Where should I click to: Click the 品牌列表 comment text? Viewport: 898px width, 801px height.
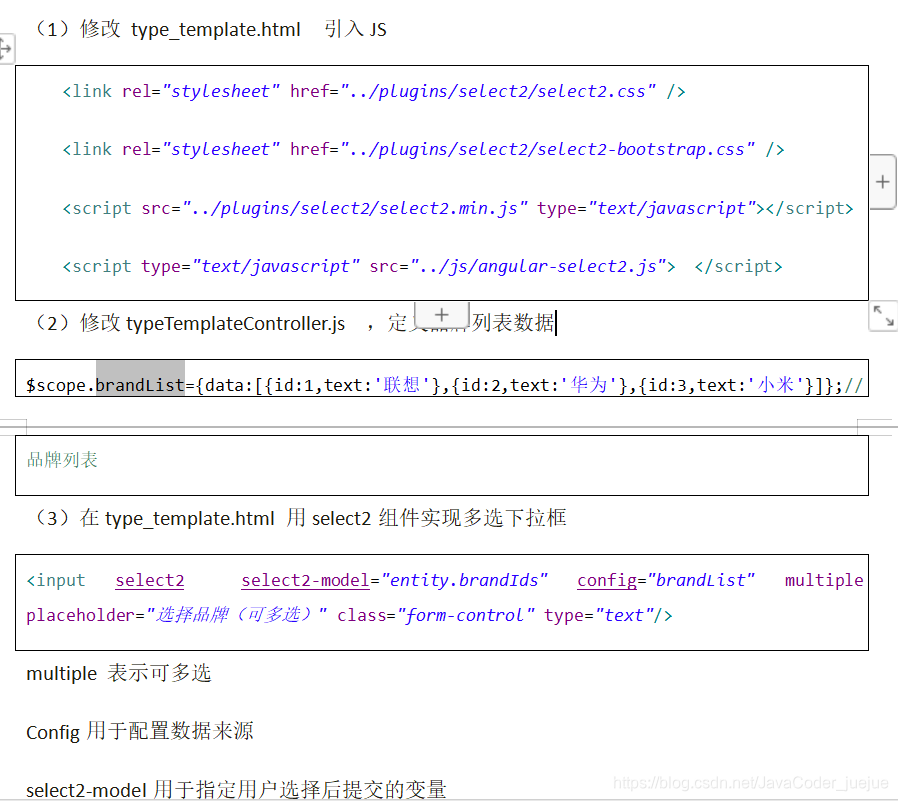[62, 460]
